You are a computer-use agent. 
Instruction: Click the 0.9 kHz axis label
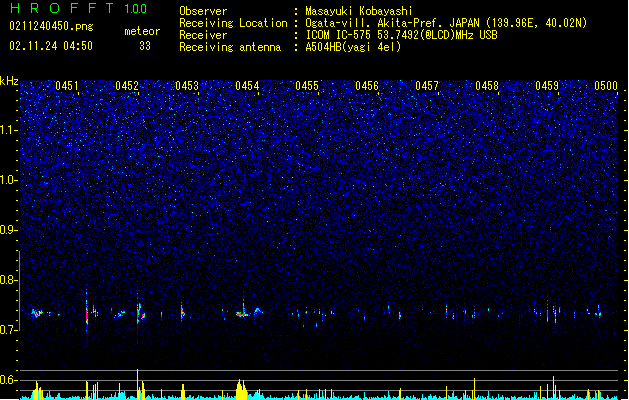pyautogui.click(x=9, y=230)
